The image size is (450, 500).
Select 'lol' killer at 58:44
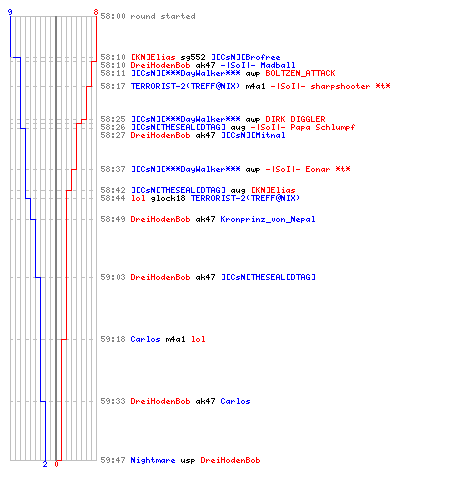pos(138,198)
